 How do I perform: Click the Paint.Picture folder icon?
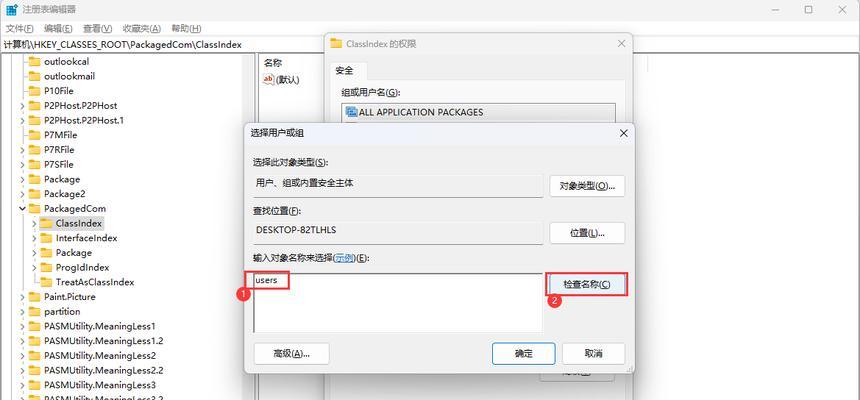(35, 297)
